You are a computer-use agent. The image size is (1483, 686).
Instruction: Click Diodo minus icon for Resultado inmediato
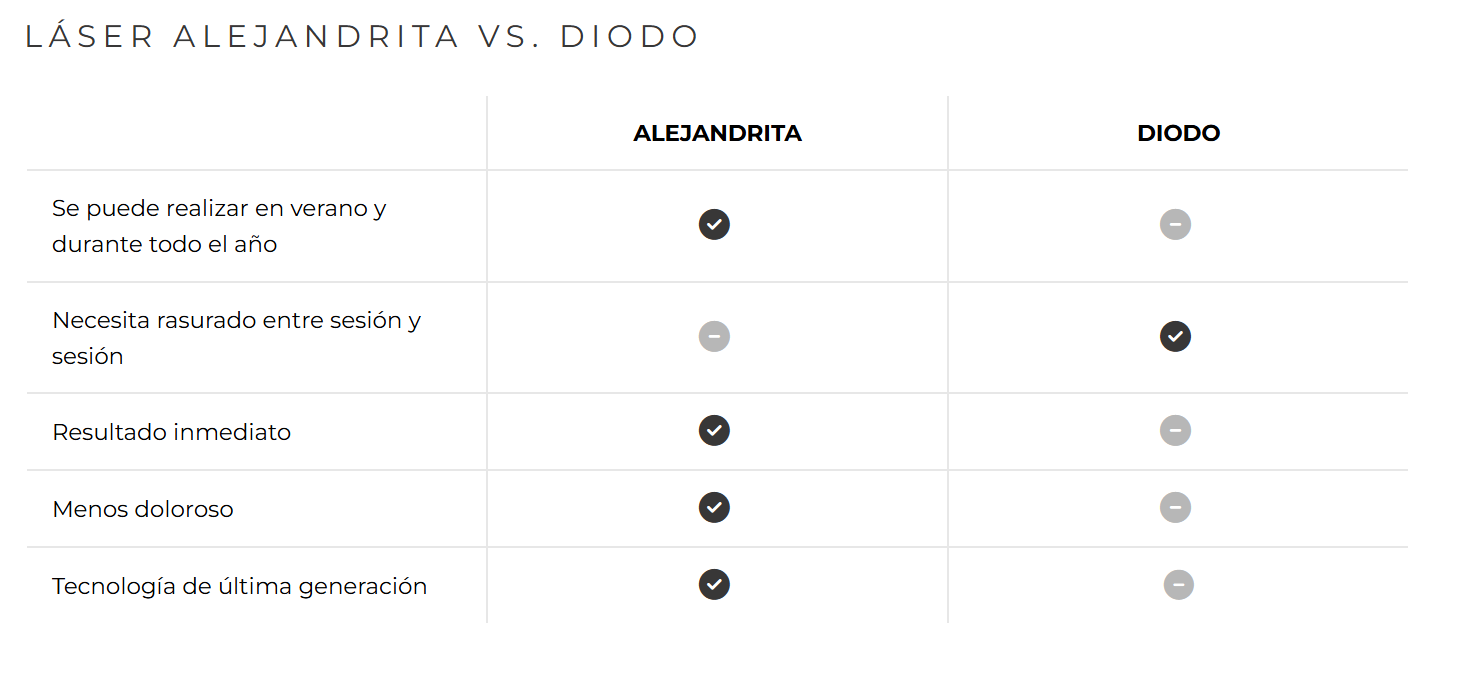pyautogui.click(x=1175, y=431)
